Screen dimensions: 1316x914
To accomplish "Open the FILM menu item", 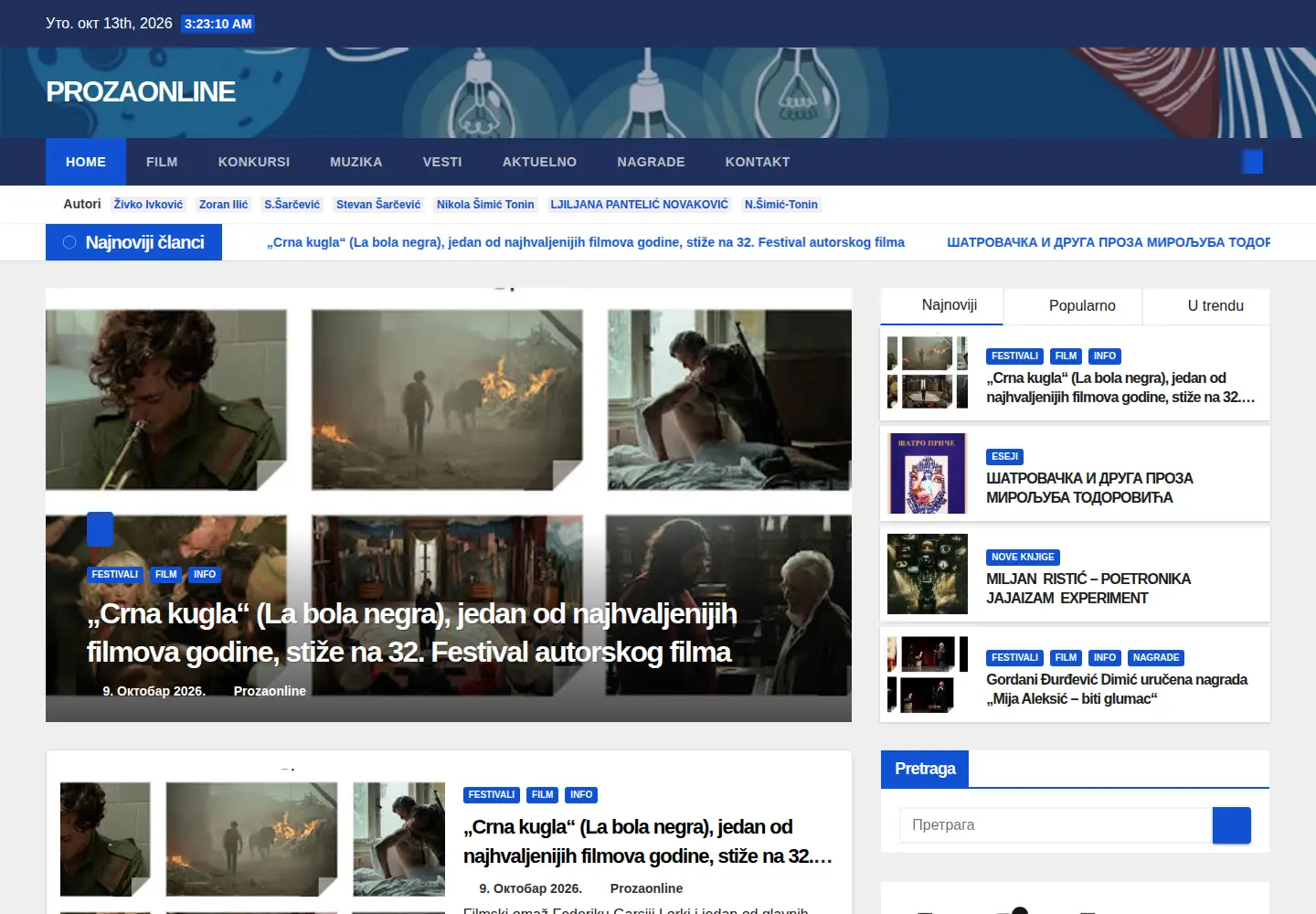I will (162, 162).
